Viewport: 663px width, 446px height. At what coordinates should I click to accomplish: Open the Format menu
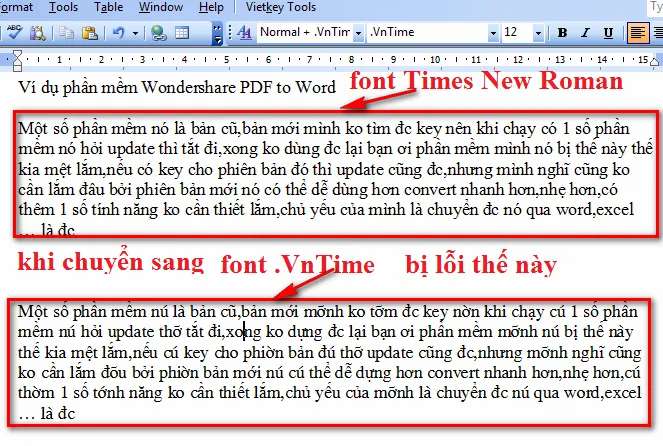(16, 7)
